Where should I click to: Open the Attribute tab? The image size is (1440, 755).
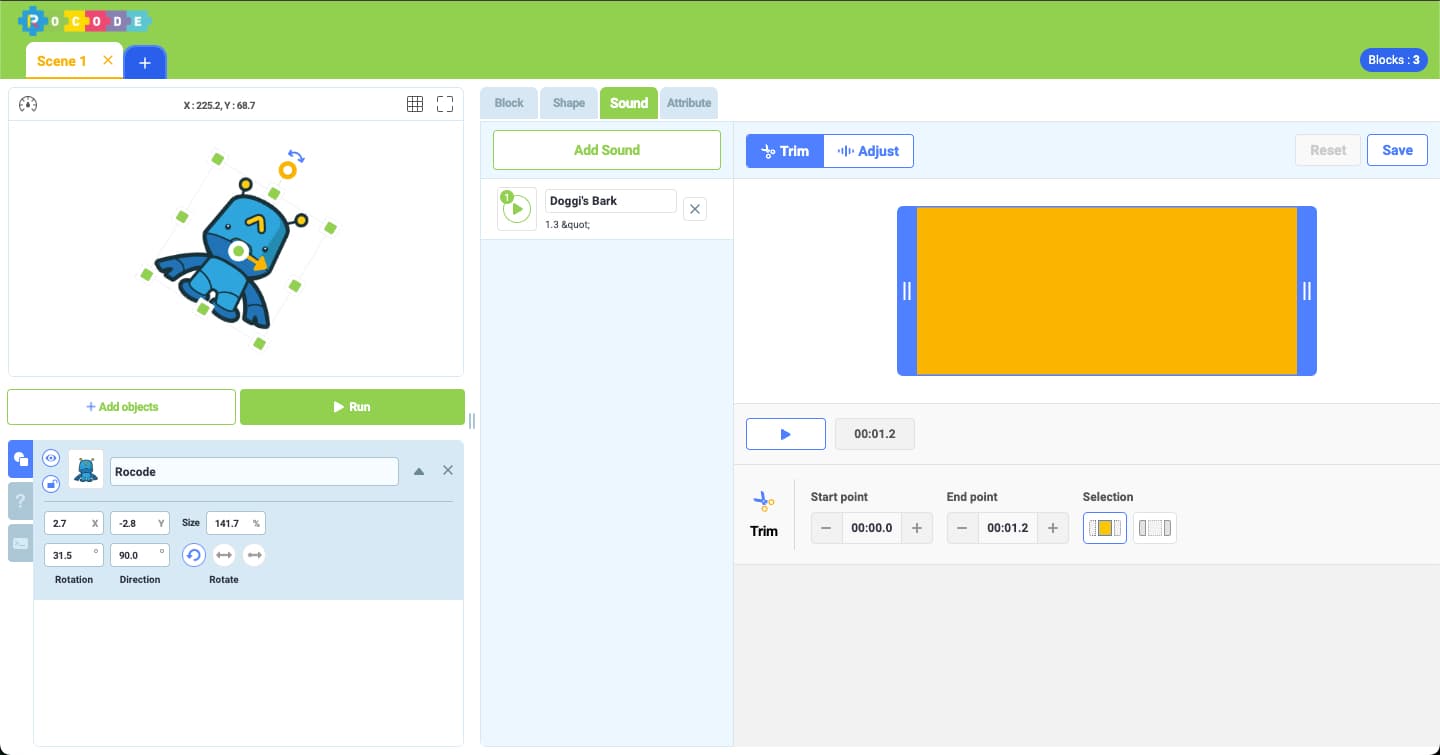click(689, 103)
